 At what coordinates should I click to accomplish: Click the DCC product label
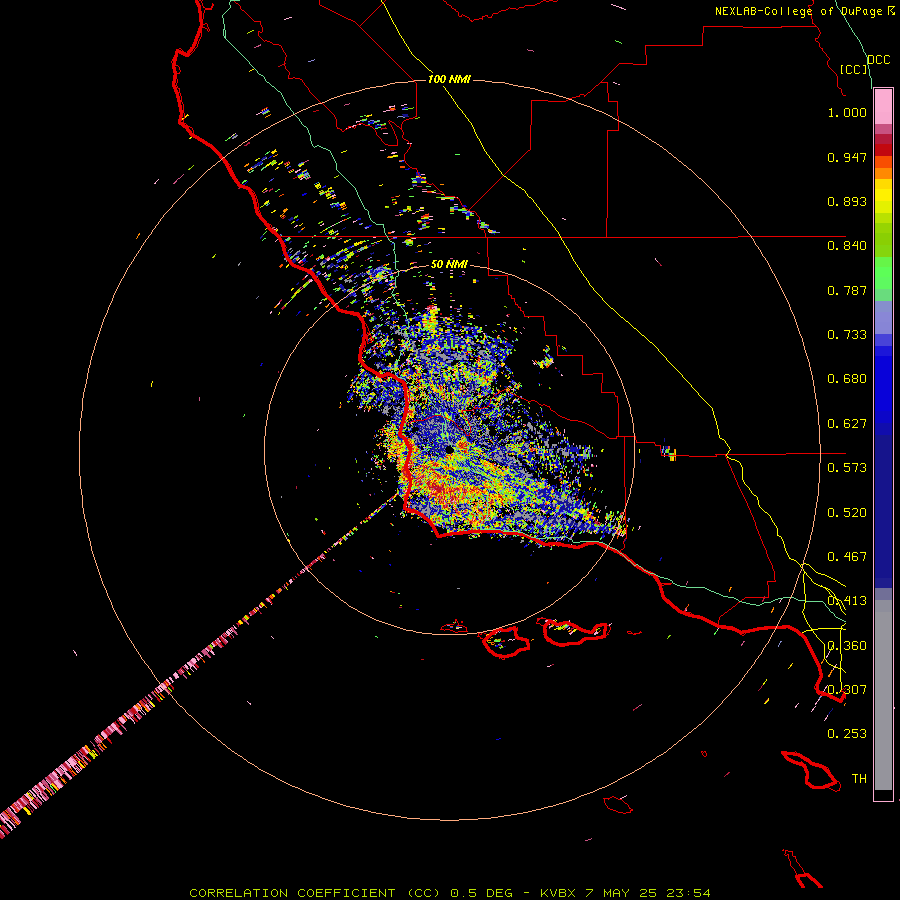point(879,60)
